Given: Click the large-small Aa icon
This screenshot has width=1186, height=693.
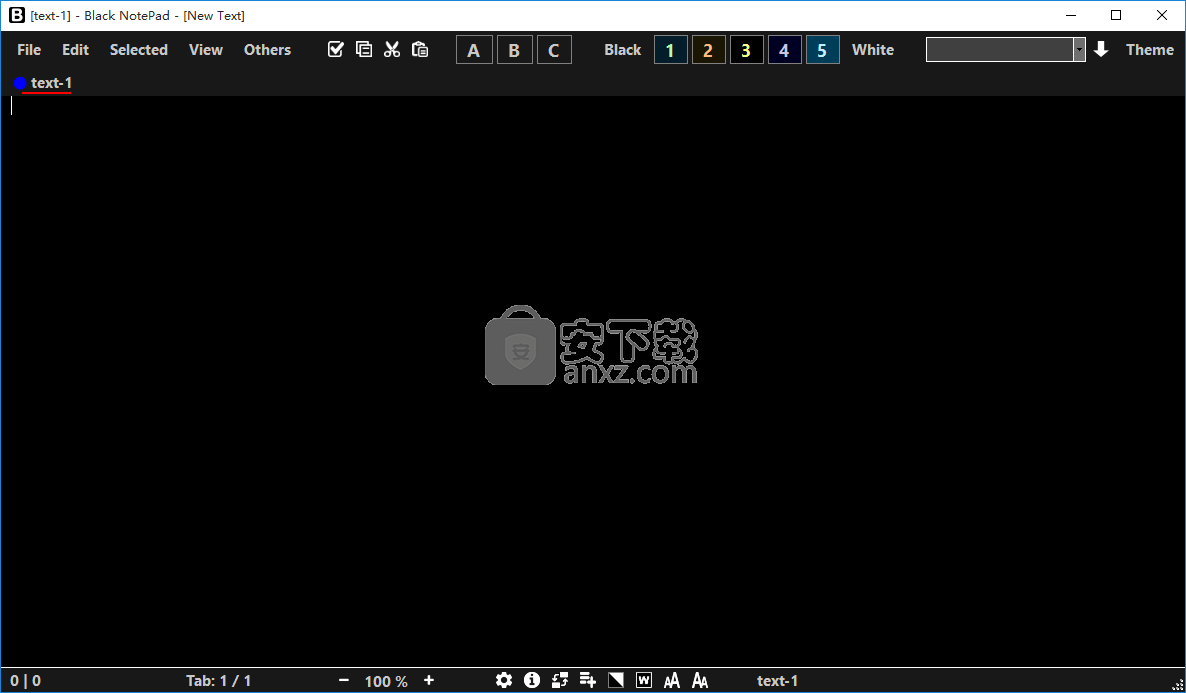Looking at the screenshot, I should click(700, 680).
